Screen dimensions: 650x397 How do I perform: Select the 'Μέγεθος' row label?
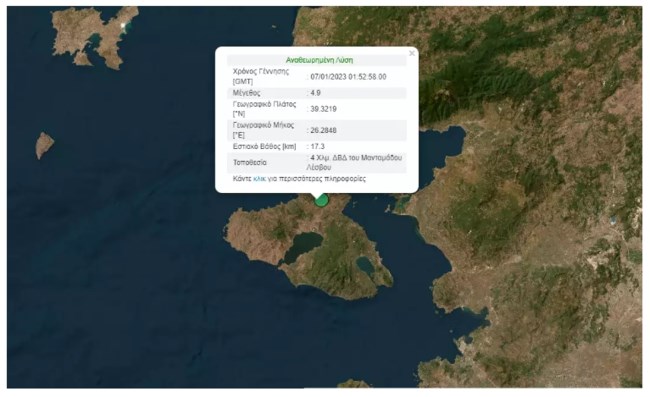(247, 93)
